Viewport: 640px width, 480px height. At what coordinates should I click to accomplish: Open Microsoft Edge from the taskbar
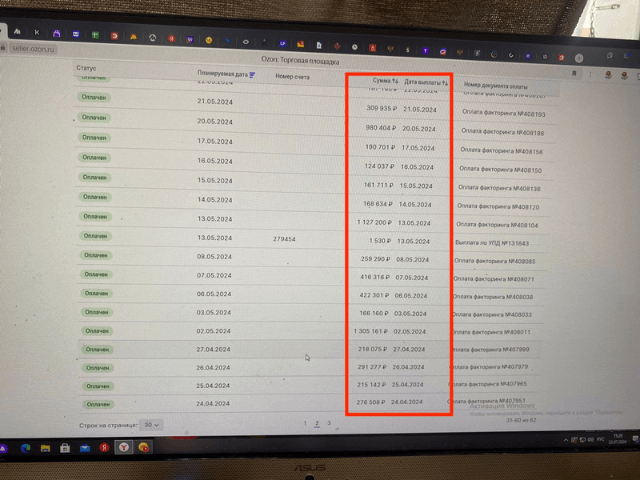tap(25, 448)
